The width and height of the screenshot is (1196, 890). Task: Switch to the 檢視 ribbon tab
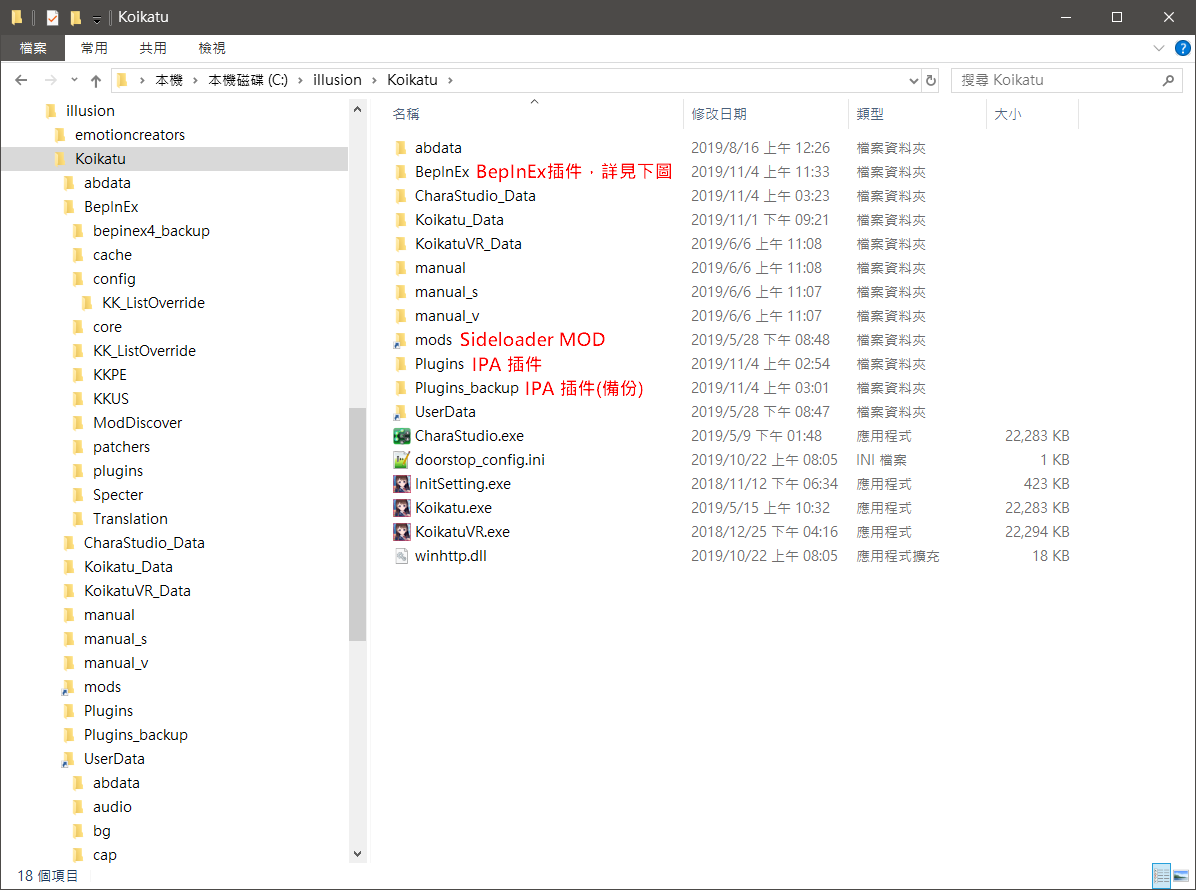[212, 48]
